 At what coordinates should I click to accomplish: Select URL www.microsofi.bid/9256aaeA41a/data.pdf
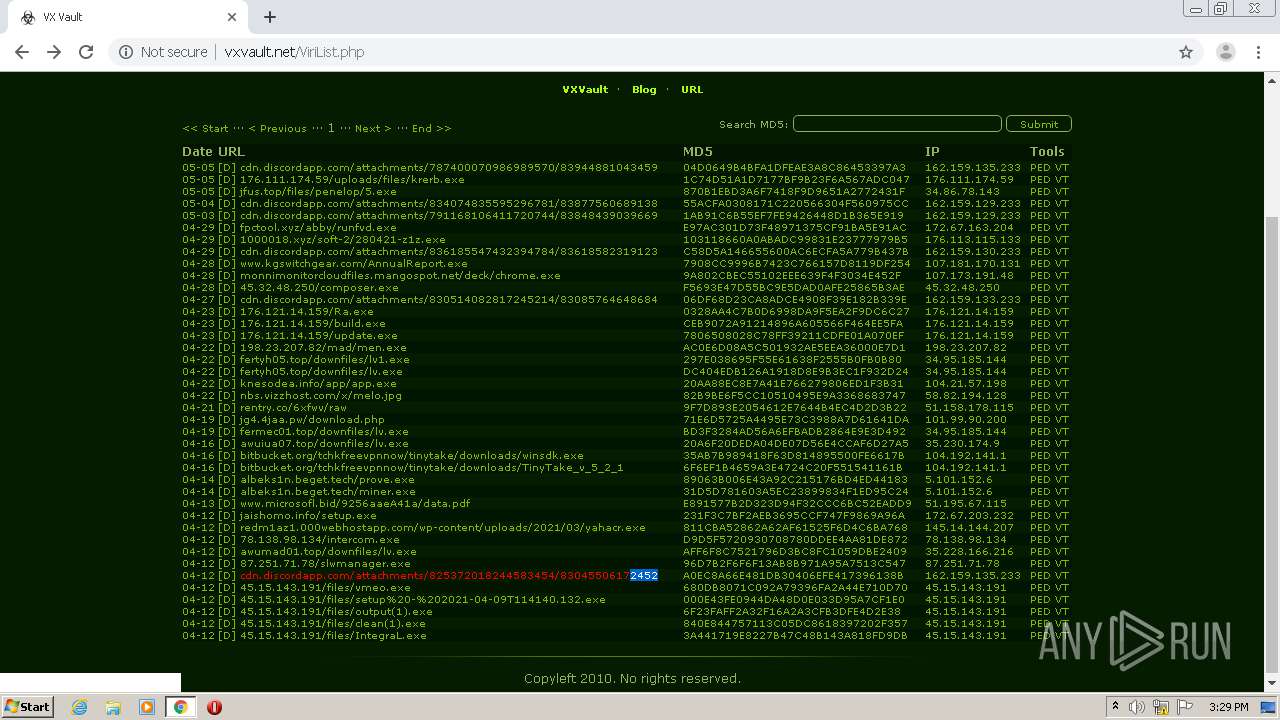pos(355,503)
